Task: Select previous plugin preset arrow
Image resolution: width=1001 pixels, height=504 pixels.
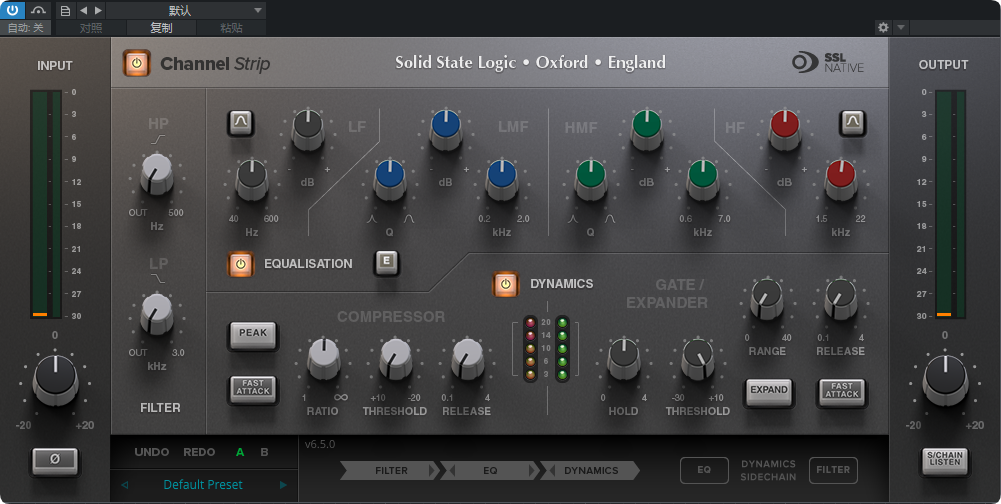Action: [124, 485]
